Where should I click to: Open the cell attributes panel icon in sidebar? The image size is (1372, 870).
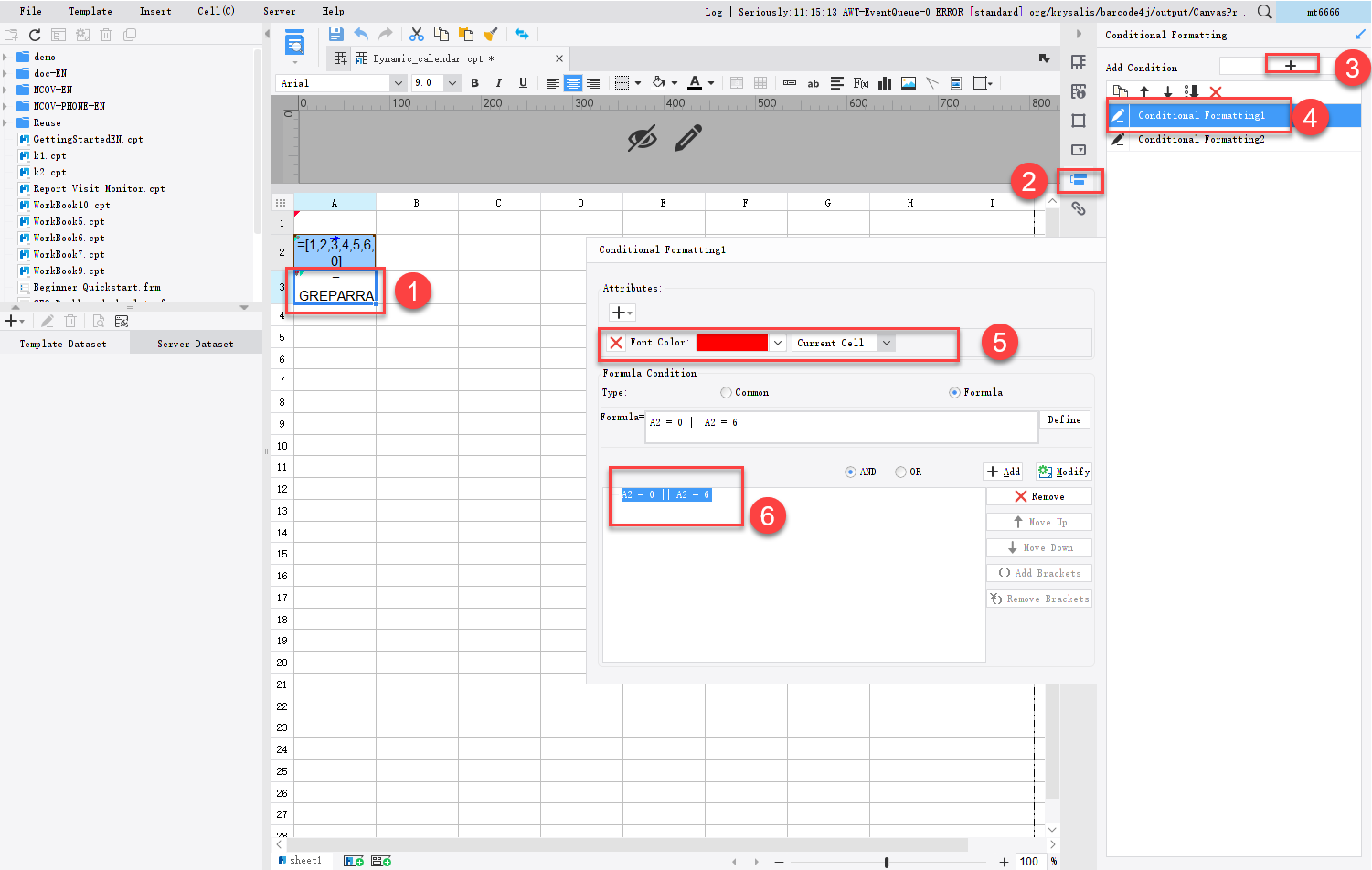pos(1079,91)
